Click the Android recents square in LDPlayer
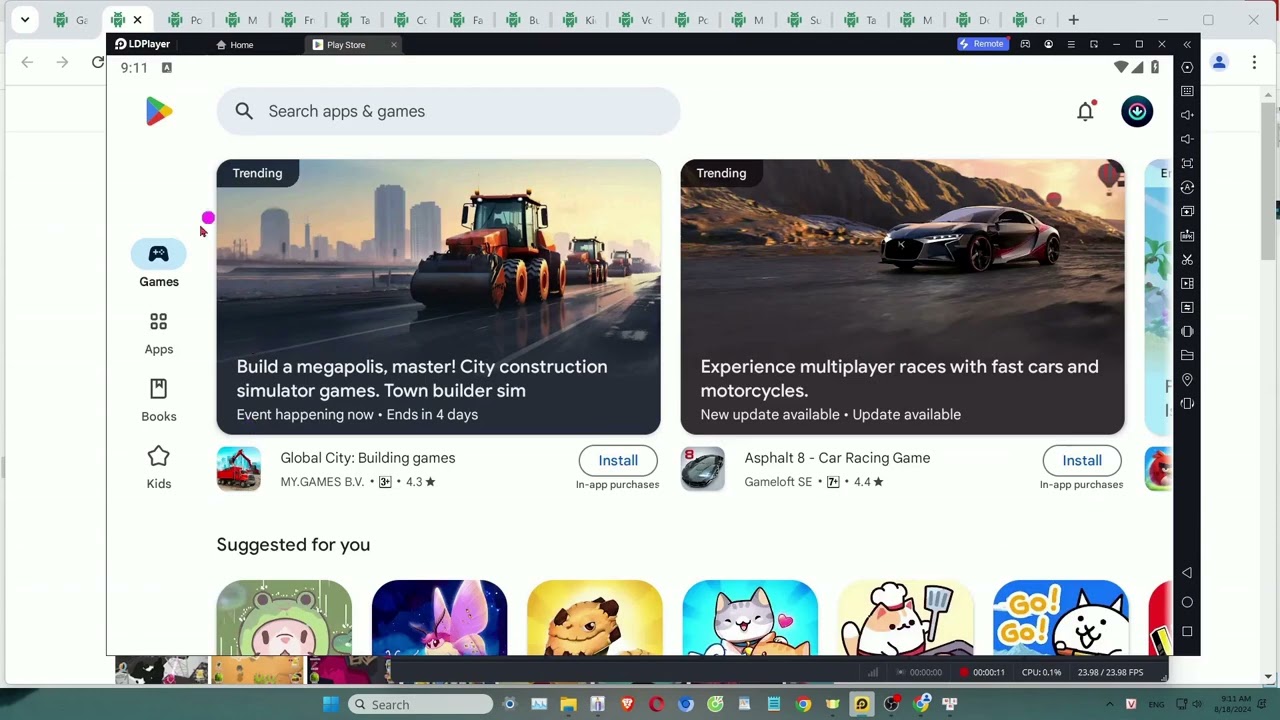The width and height of the screenshot is (1280, 720). (1187, 631)
